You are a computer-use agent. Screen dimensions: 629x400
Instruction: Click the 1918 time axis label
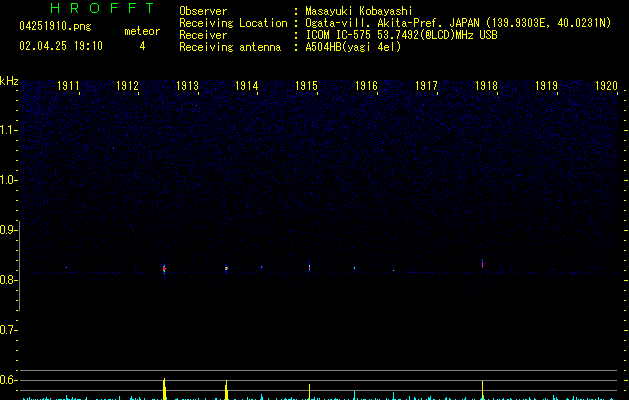pos(486,86)
